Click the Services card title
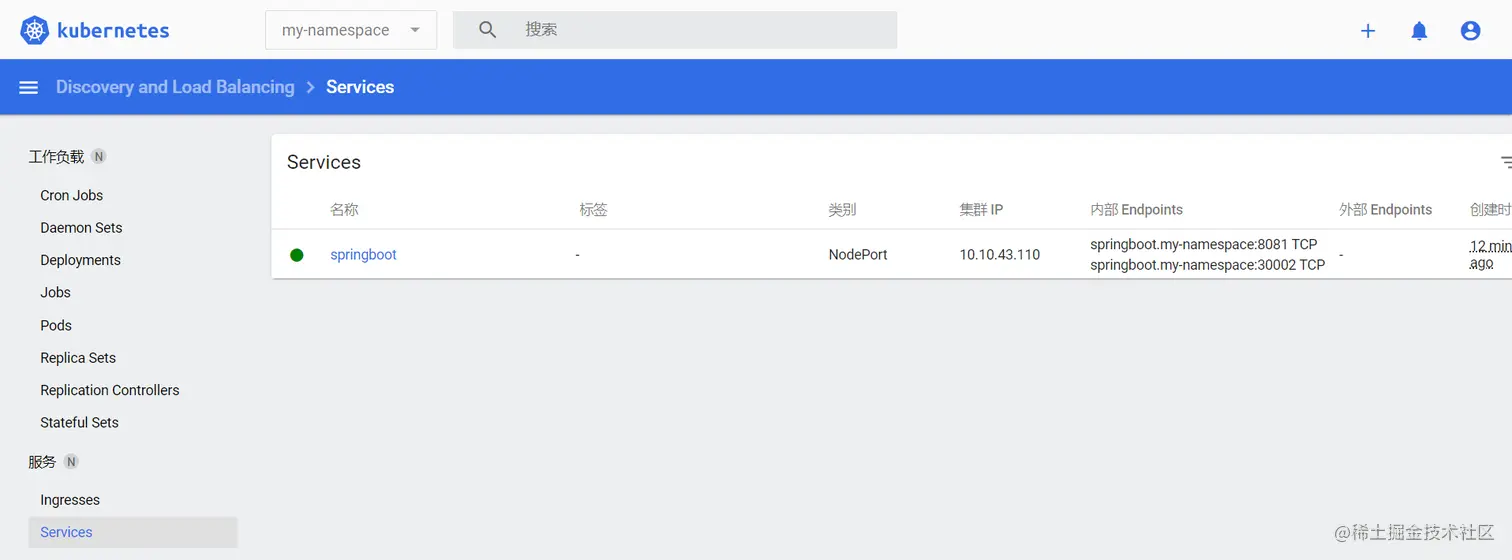The image size is (1512, 560). coord(324,162)
